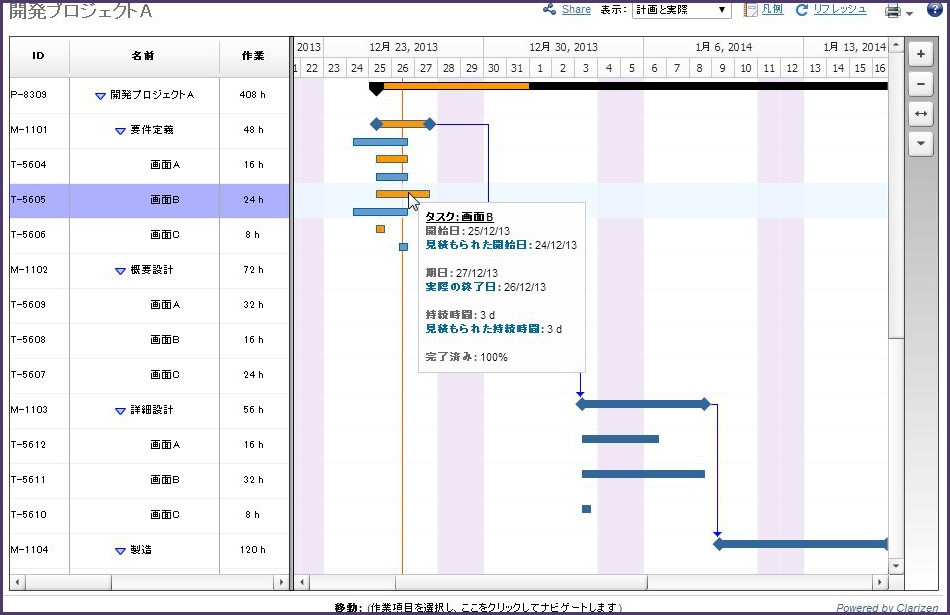Collapse the 開発プロジェクトA root node
The width and height of the screenshot is (950, 615).
point(100,95)
